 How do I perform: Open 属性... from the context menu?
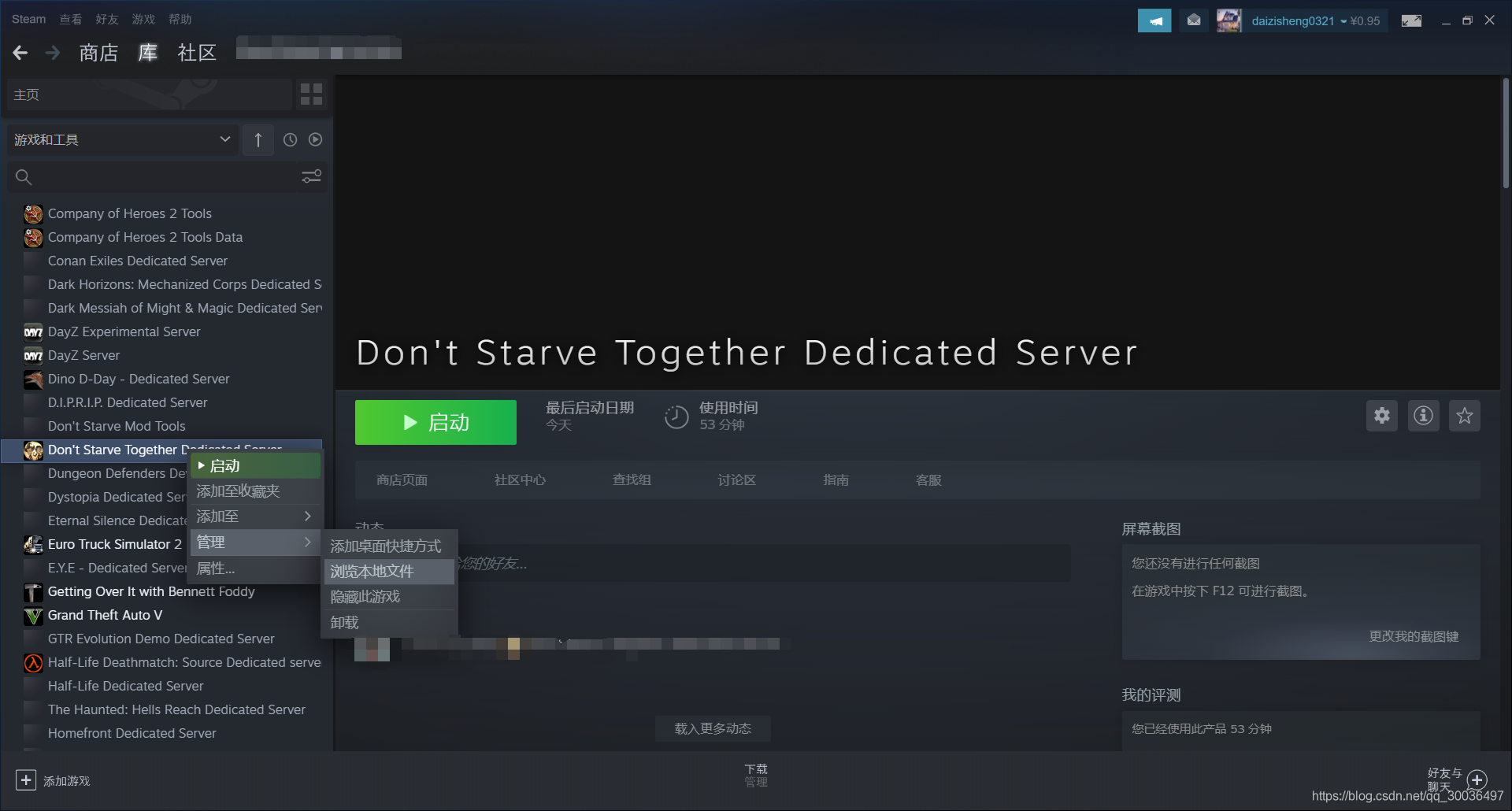(x=255, y=568)
